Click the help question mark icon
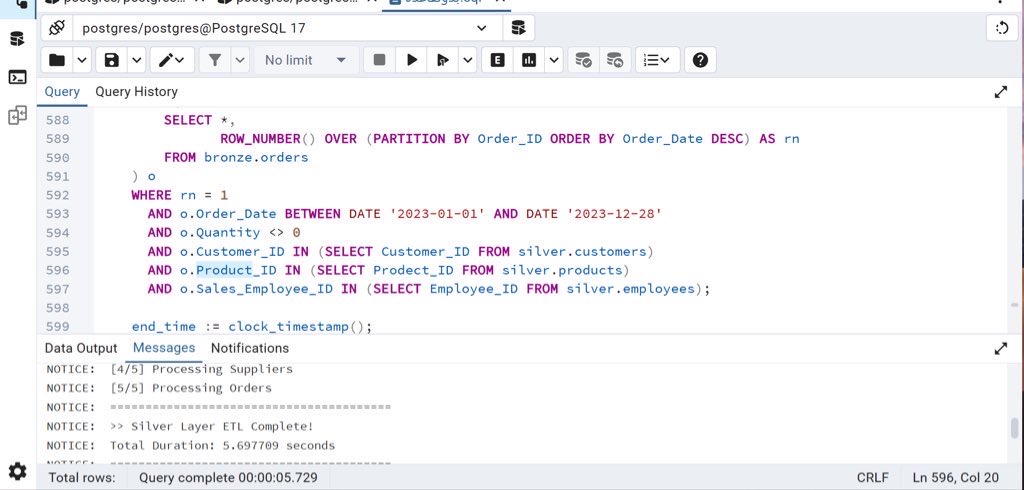 [x=700, y=60]
